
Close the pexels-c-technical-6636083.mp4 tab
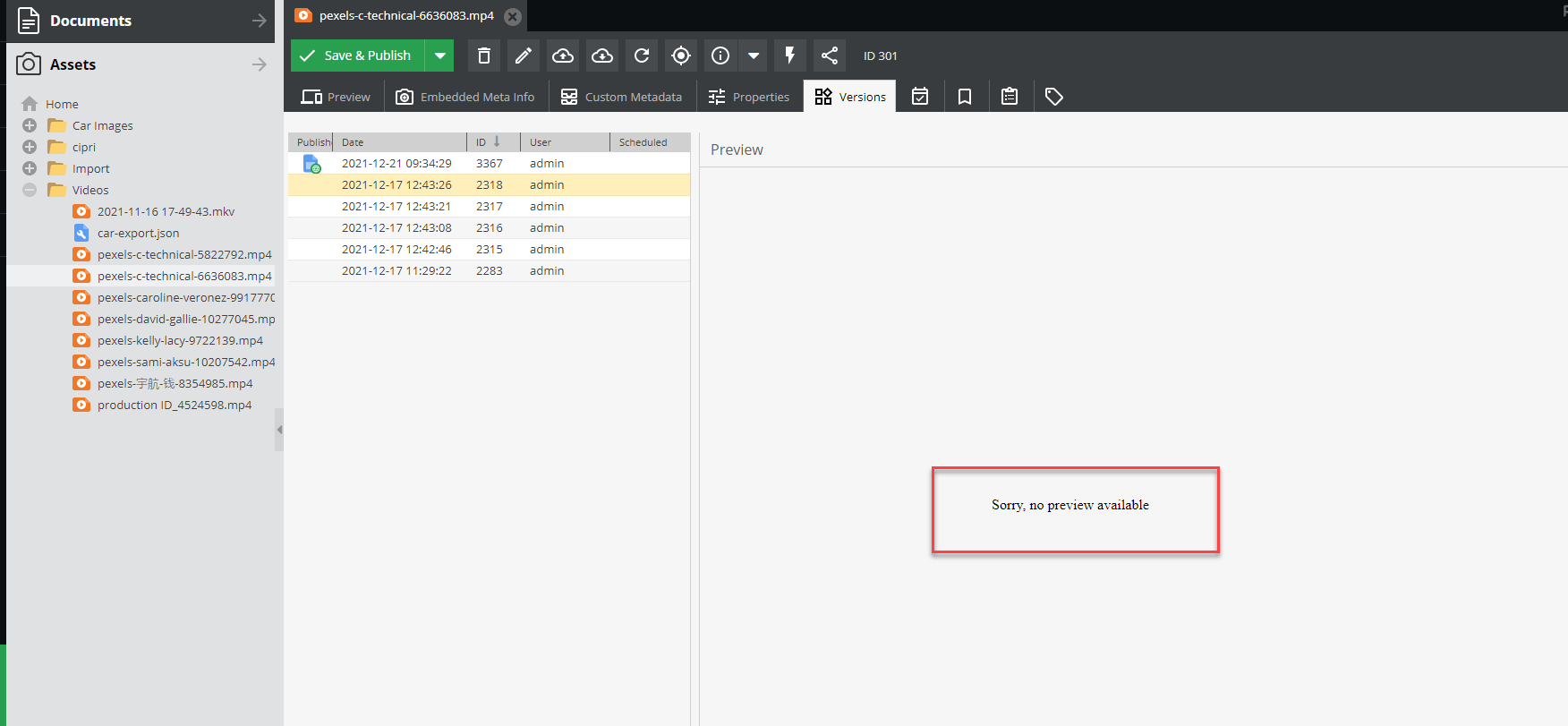[x=513, y=16]
